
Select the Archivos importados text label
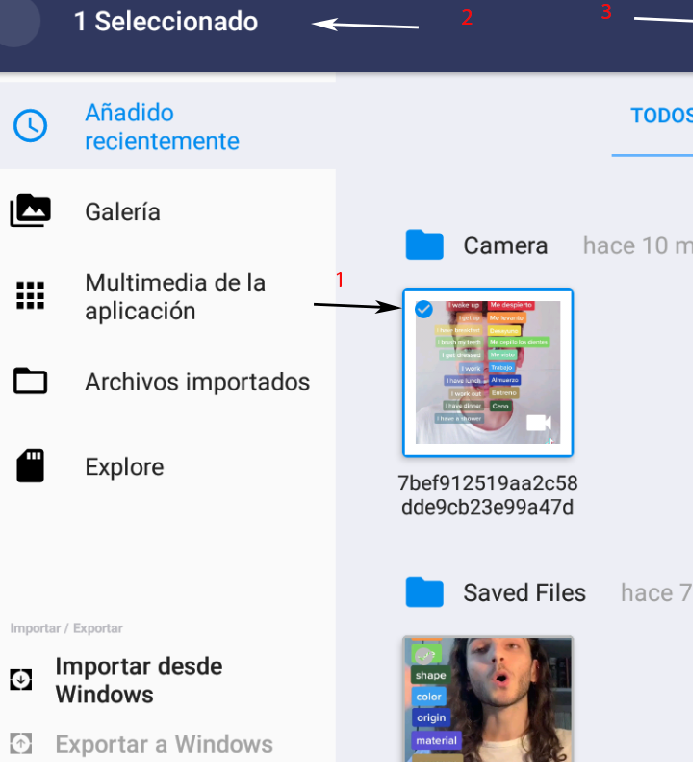[x=198, y=382]
